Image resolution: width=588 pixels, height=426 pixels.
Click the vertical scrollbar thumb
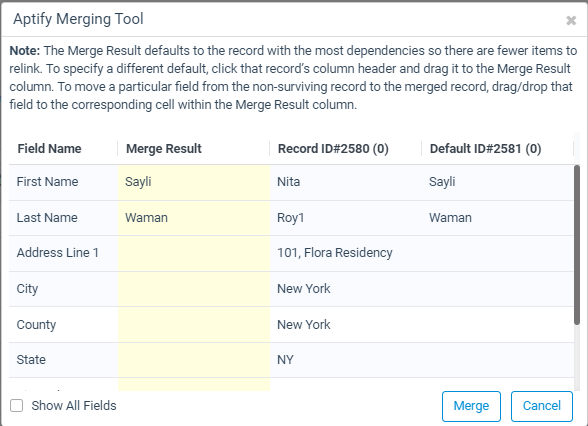[x=577, y=245]
